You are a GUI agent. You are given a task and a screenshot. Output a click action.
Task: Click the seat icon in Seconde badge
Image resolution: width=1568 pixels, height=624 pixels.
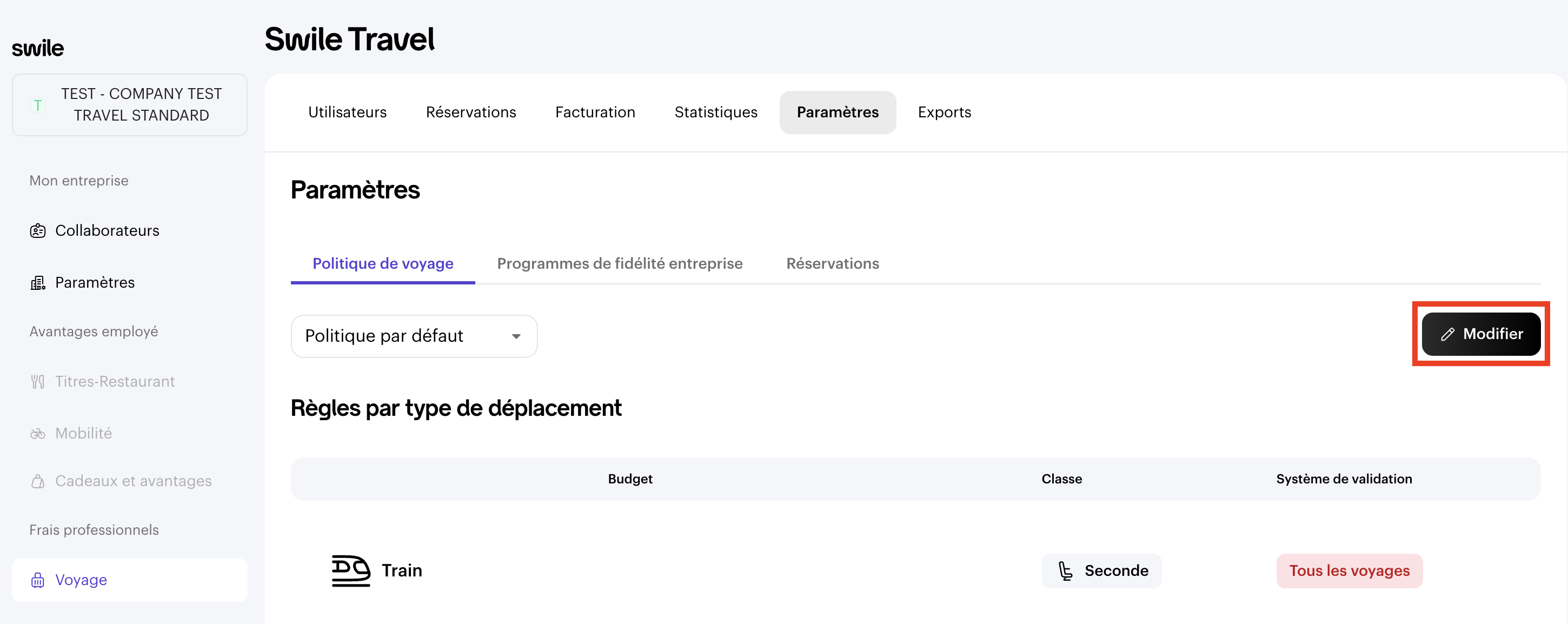(x=1065, y=570)
